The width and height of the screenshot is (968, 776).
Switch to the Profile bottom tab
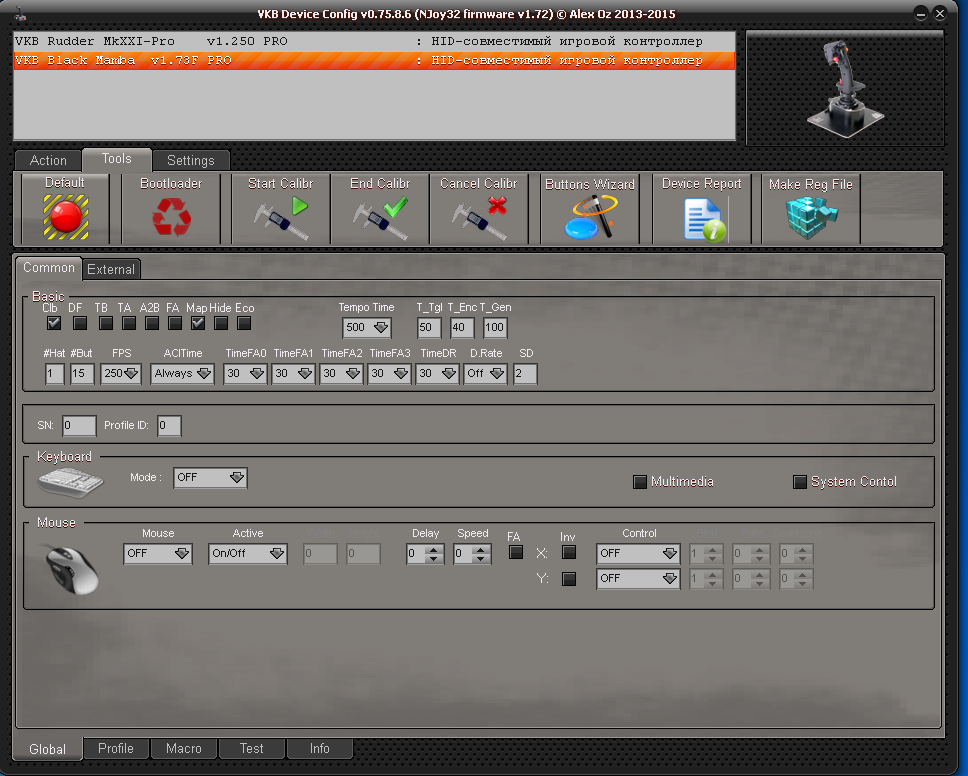click(116, 748)
